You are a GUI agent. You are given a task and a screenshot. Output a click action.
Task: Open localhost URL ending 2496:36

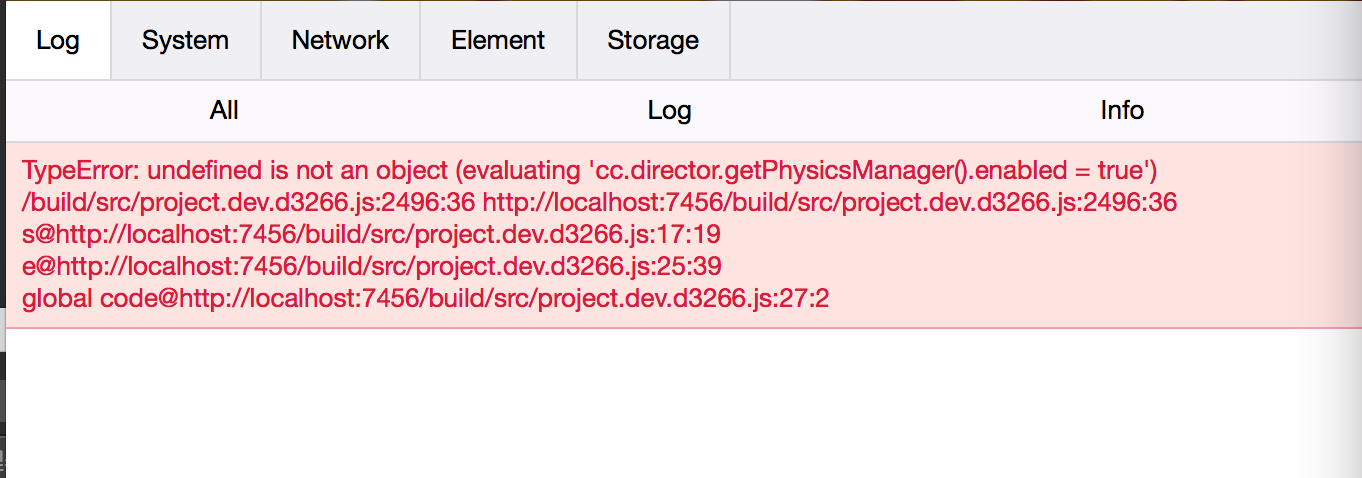coord(829,203)
